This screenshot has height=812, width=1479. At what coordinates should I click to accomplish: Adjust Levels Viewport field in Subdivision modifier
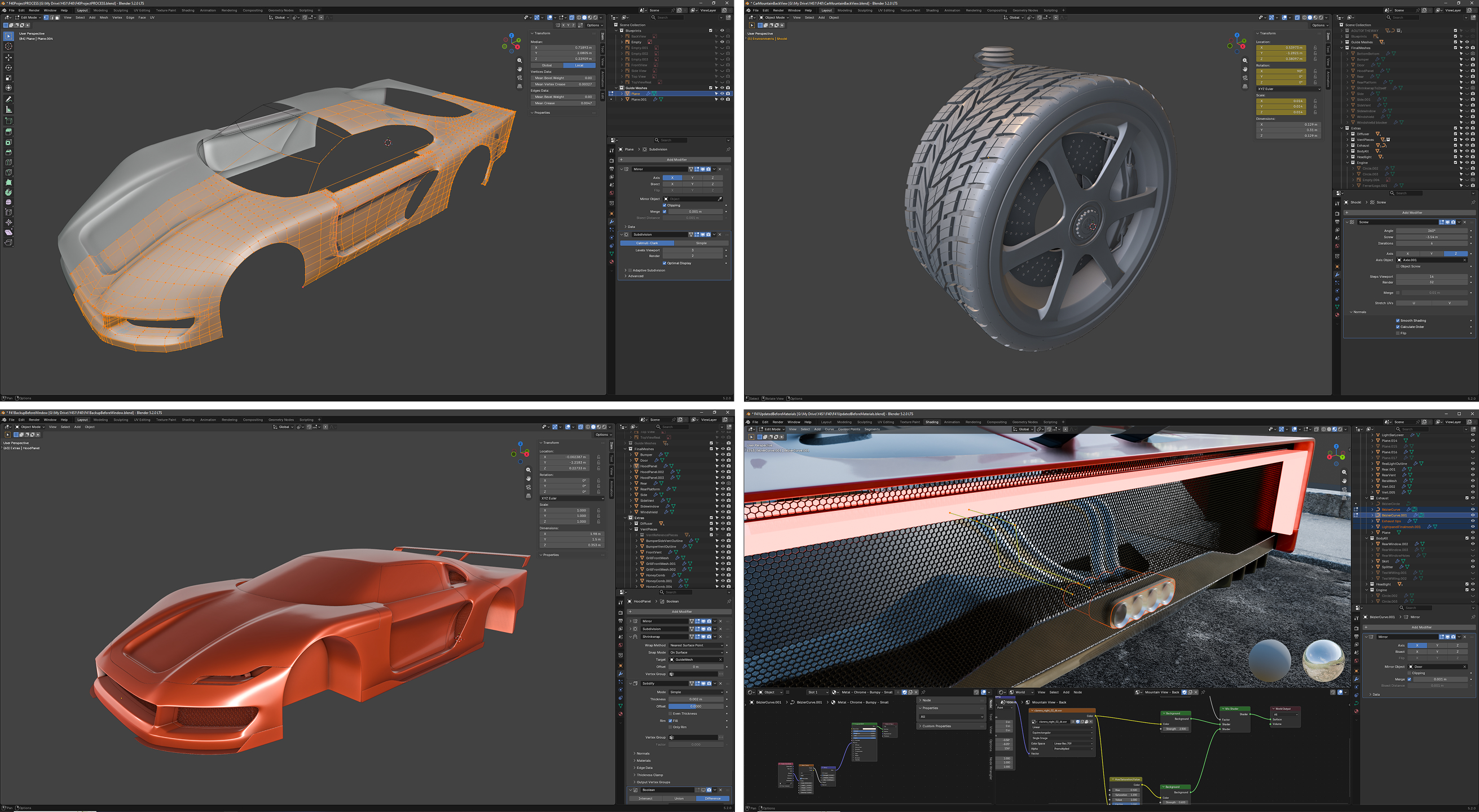(693, 250)
